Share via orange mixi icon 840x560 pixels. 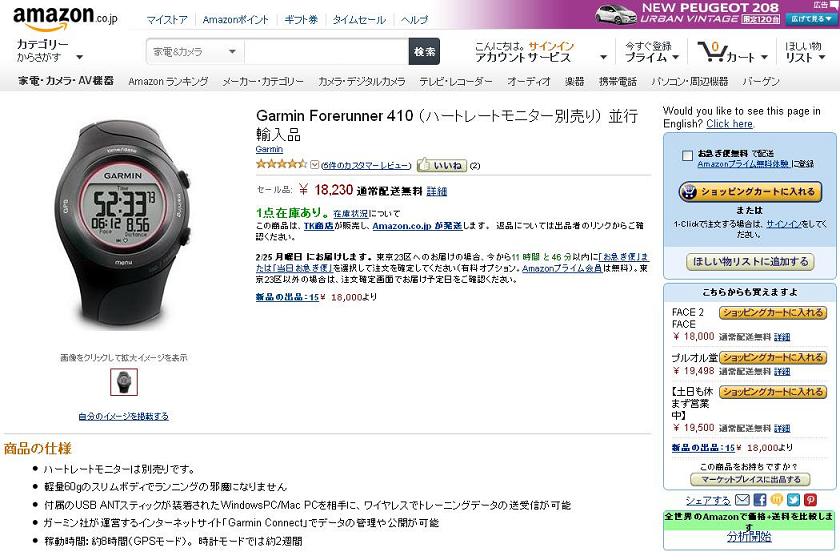click(777, 500)
